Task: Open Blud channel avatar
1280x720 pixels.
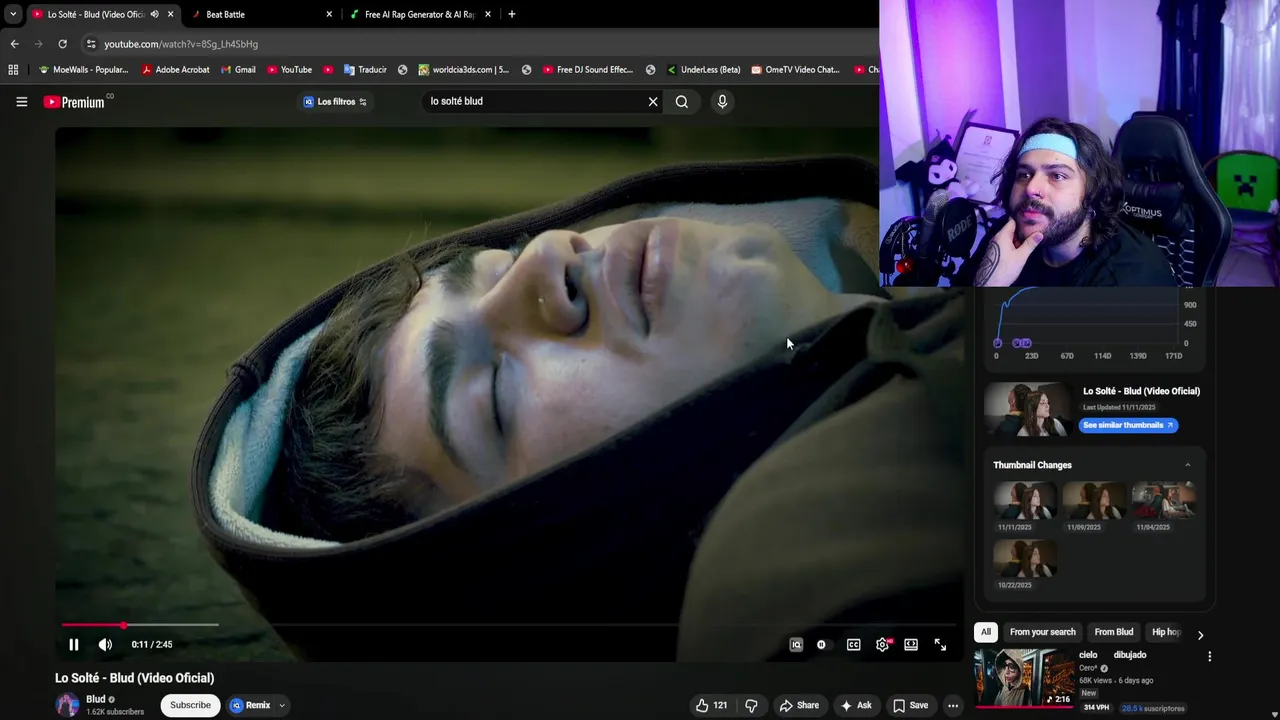Action: pyautogui.click(x=67, y=705)
